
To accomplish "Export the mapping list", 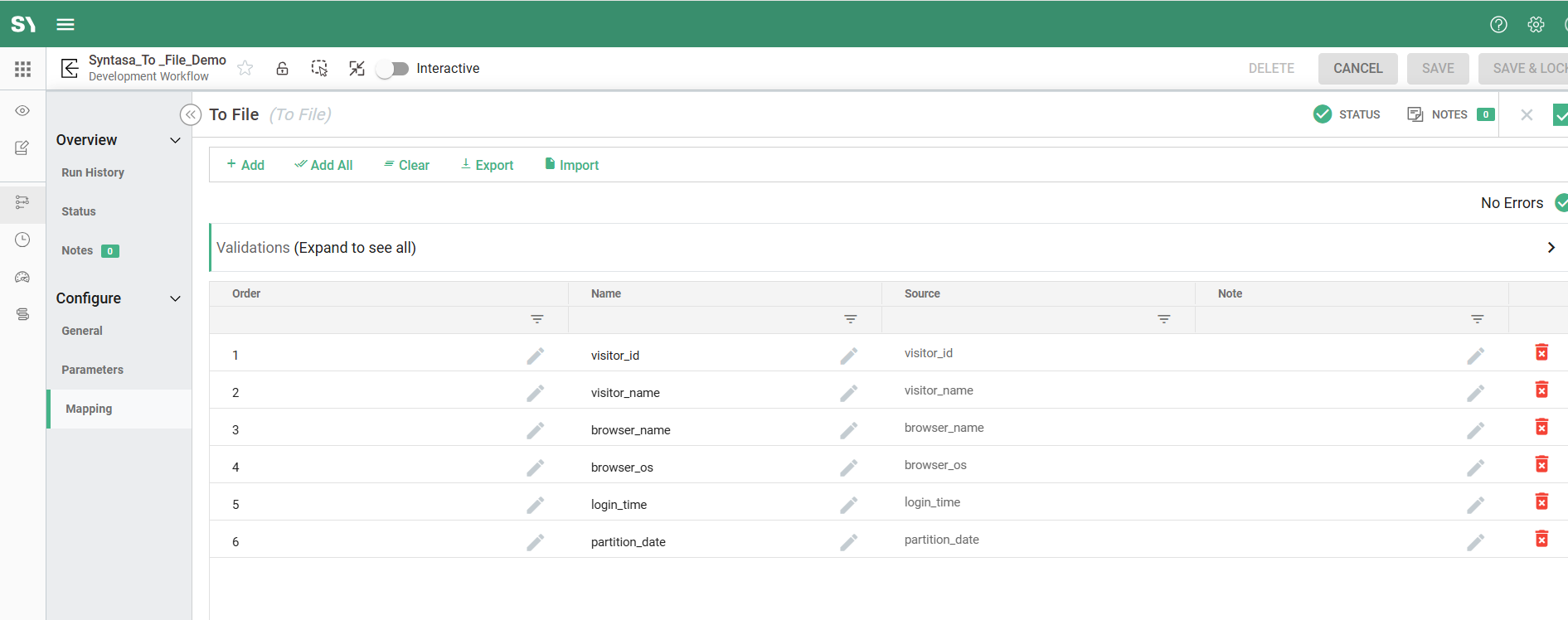I will coord(487,165).
